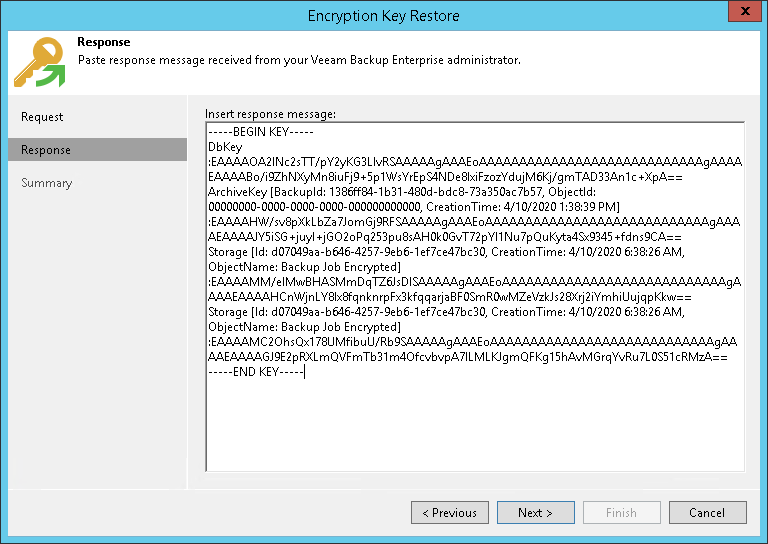
Task: Cancel the key restore wizard
Action: [x=707, y=513]
